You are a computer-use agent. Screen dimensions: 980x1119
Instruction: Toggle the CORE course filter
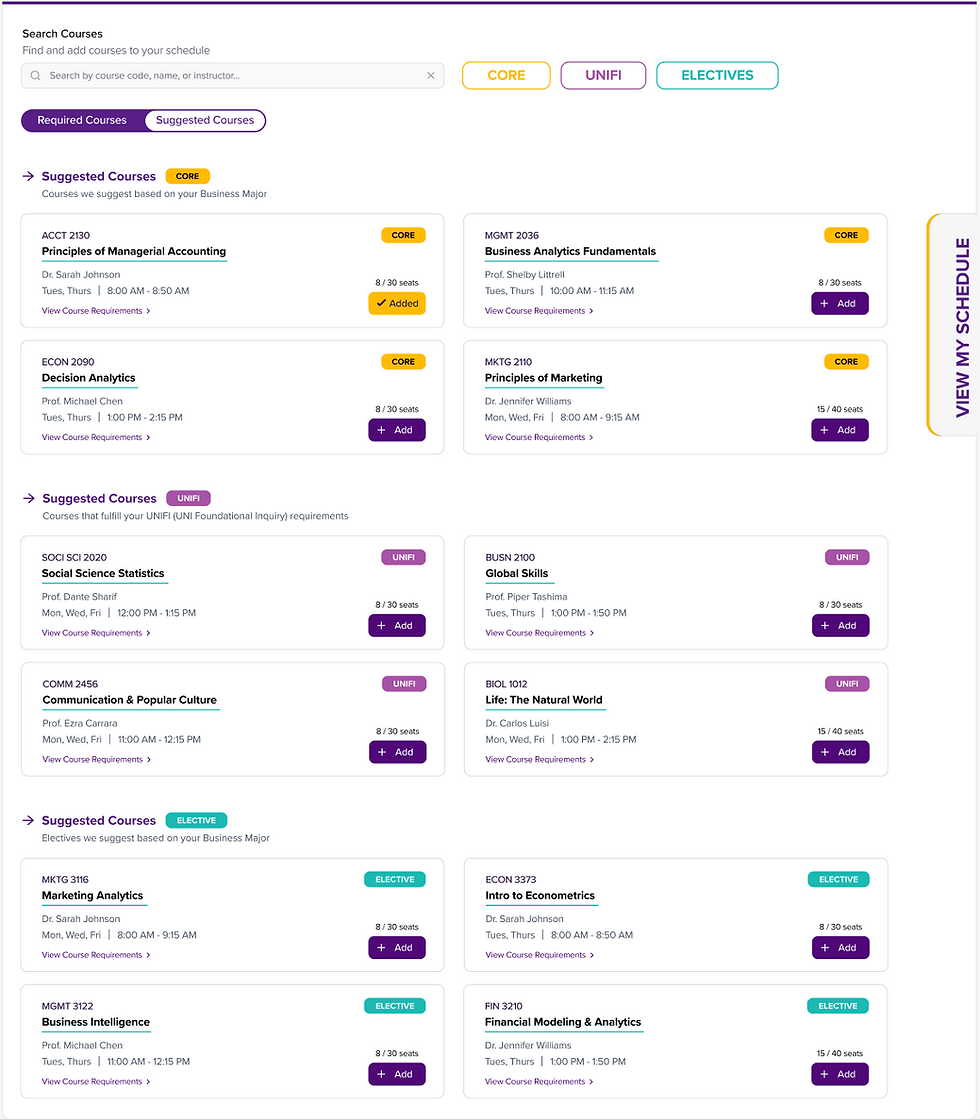[x=506, y=75]
